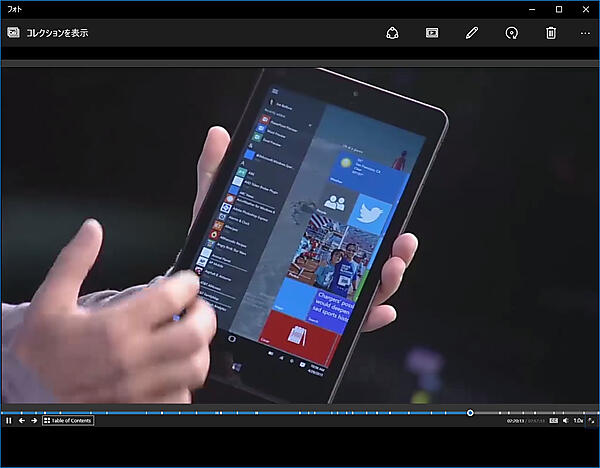Go to the next chapter with the right arrow
Screen dimensions: 600x468
click(x=34, y=421)
